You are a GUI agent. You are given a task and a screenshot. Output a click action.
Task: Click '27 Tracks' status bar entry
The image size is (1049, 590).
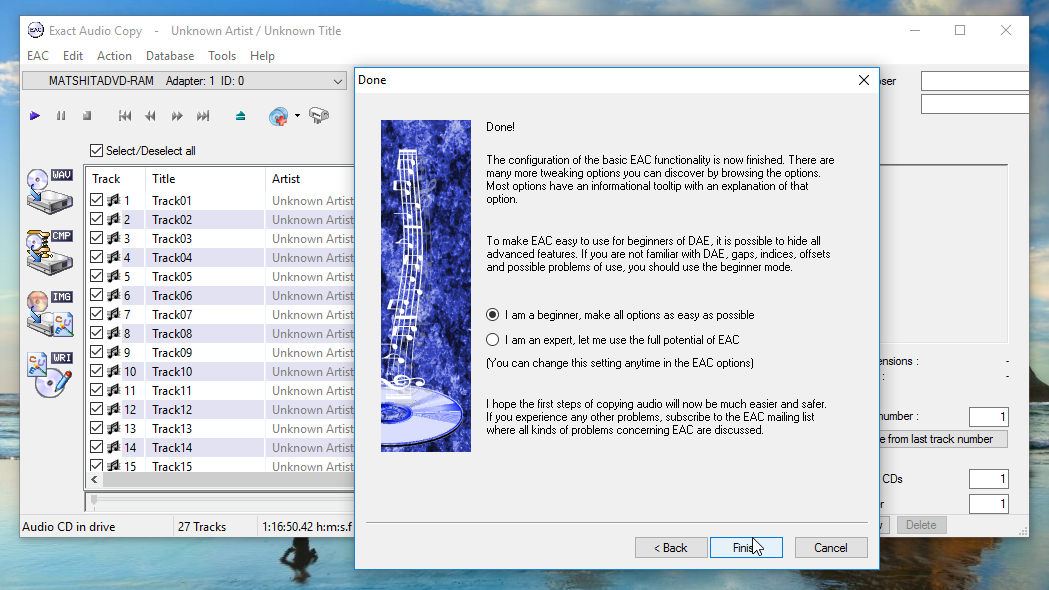202,527
